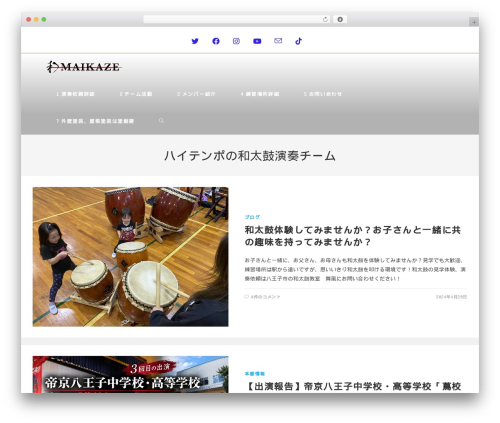Open the Facebook page icon
The image size is (500, 423).
pos(216,41)
